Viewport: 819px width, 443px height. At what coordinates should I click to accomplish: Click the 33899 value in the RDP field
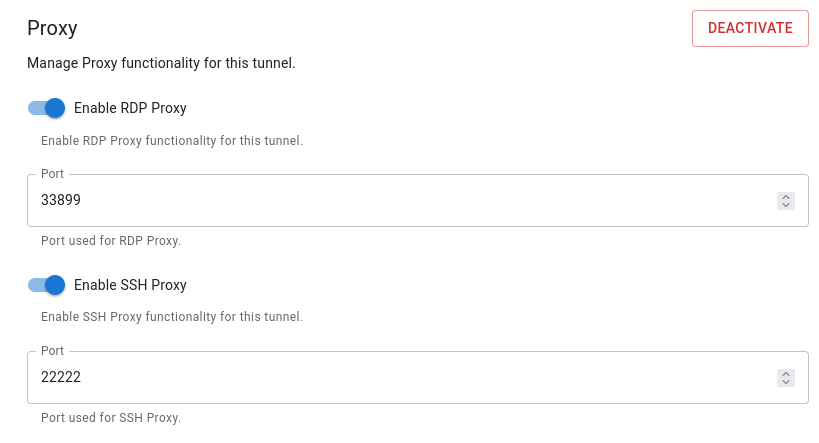point(61,201)
